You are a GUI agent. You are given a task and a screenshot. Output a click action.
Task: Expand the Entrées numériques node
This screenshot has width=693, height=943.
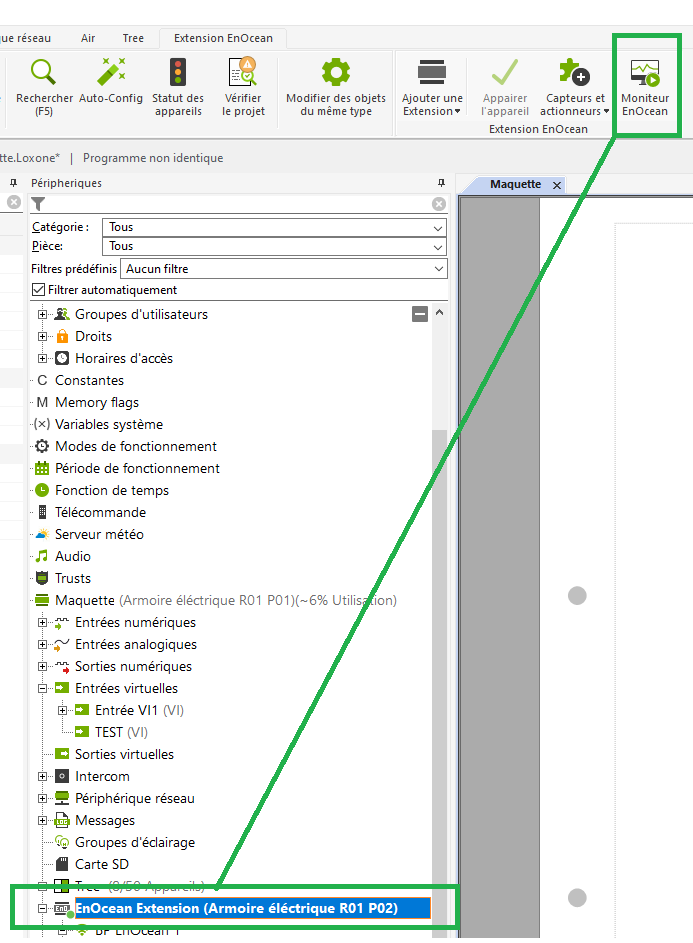[x=43, y=623]
